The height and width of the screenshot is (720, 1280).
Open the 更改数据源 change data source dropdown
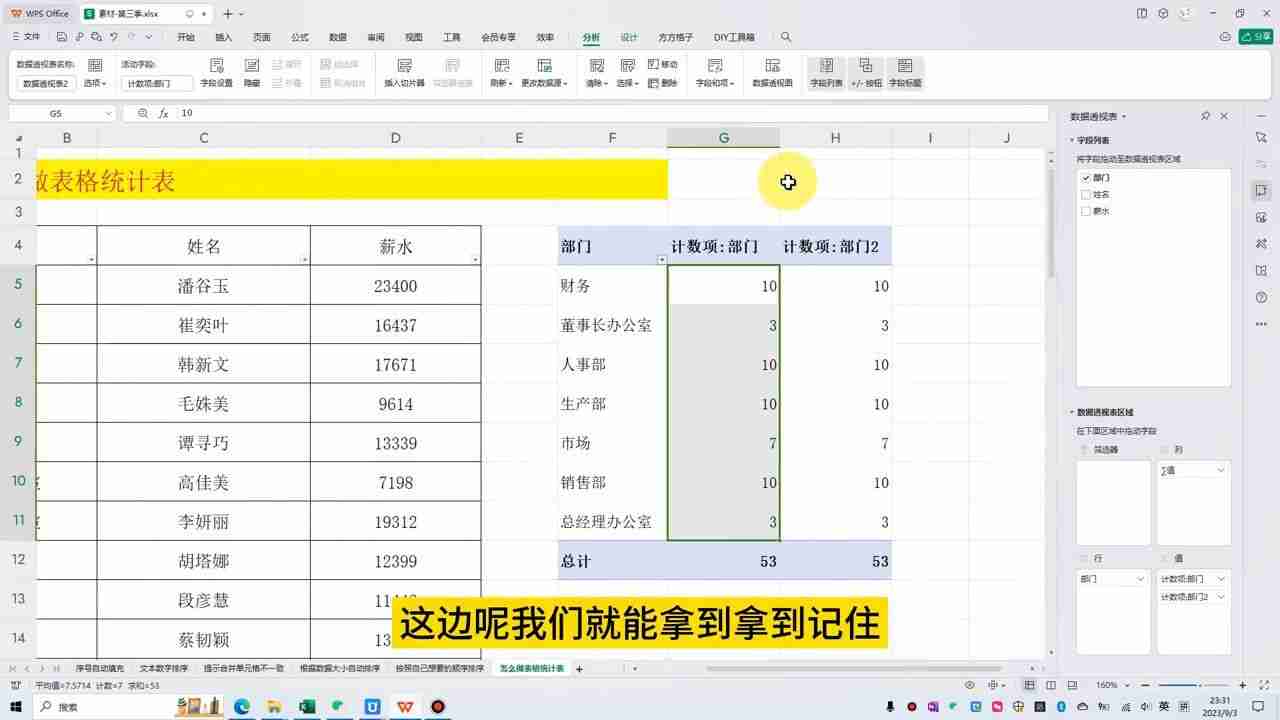544,83
